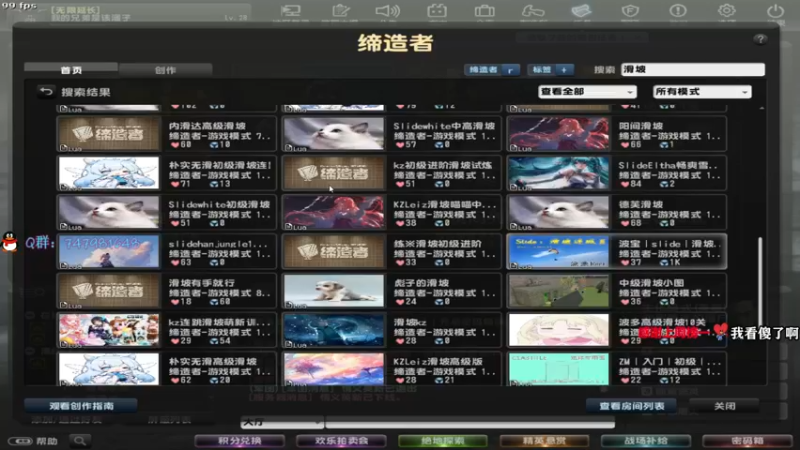Open the gear settings icon

tap(727, 11)
